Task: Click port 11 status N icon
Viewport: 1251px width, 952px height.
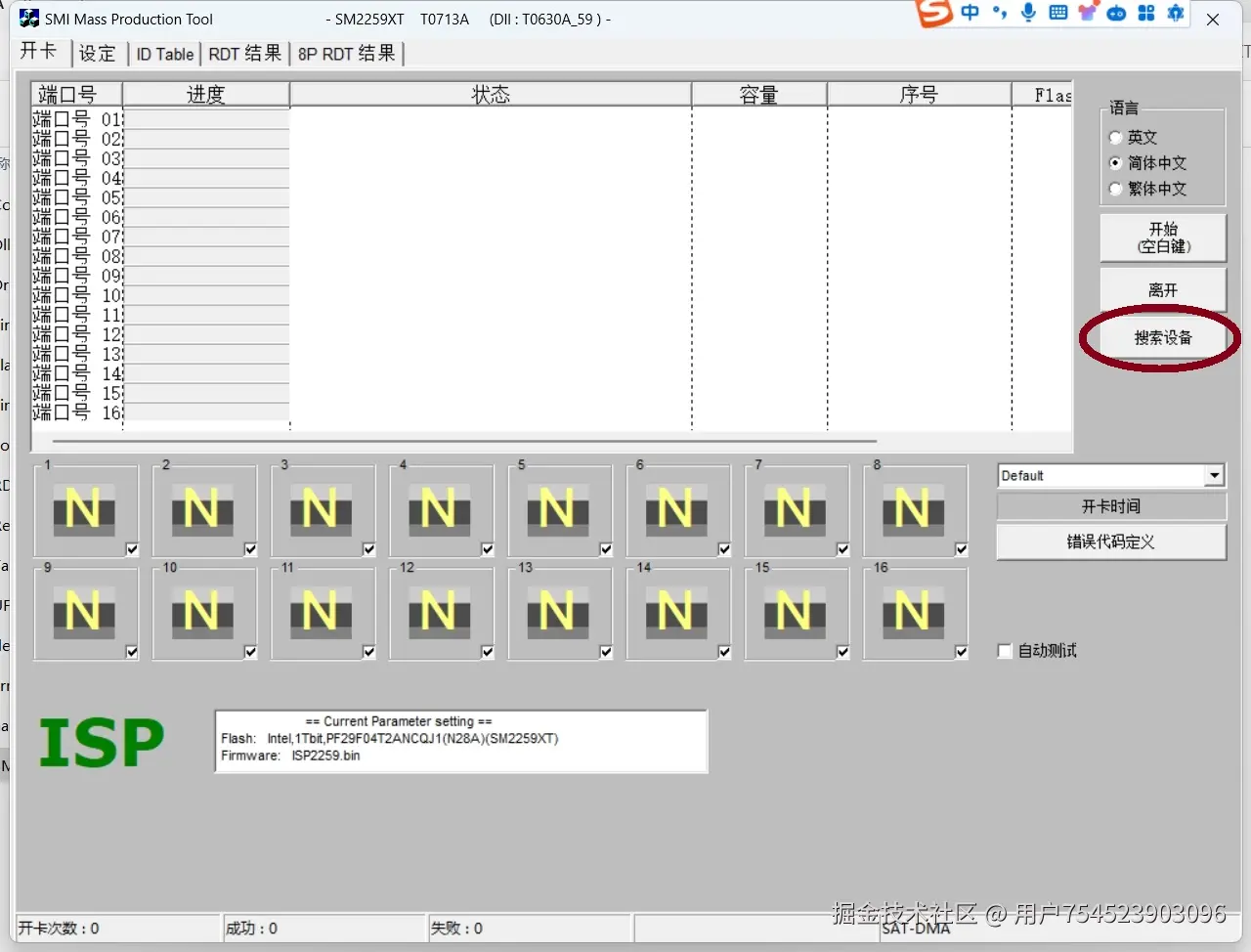Action: [x=321, y=613]
